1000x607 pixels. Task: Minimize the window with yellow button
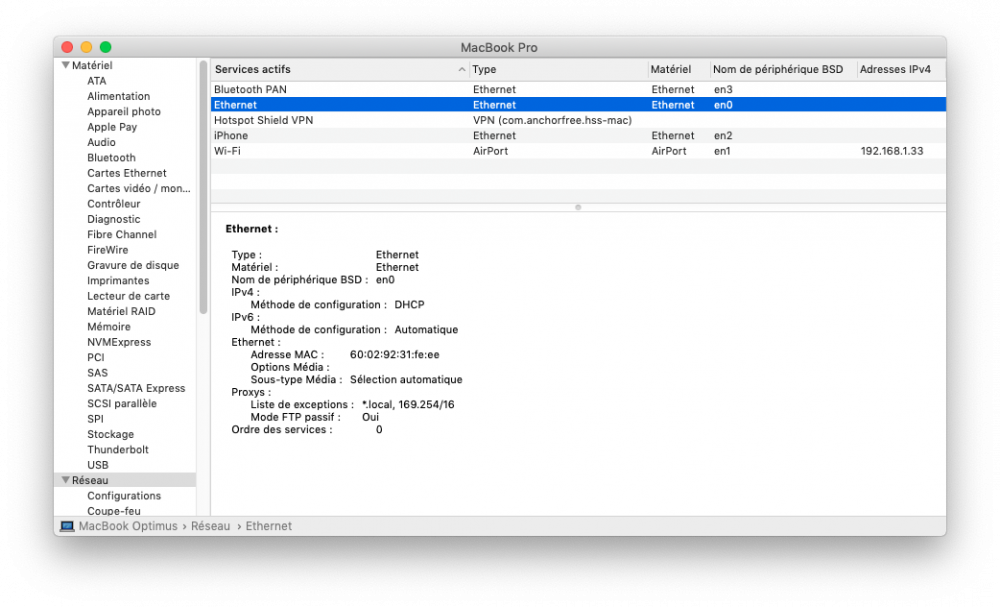click(86, 47)
